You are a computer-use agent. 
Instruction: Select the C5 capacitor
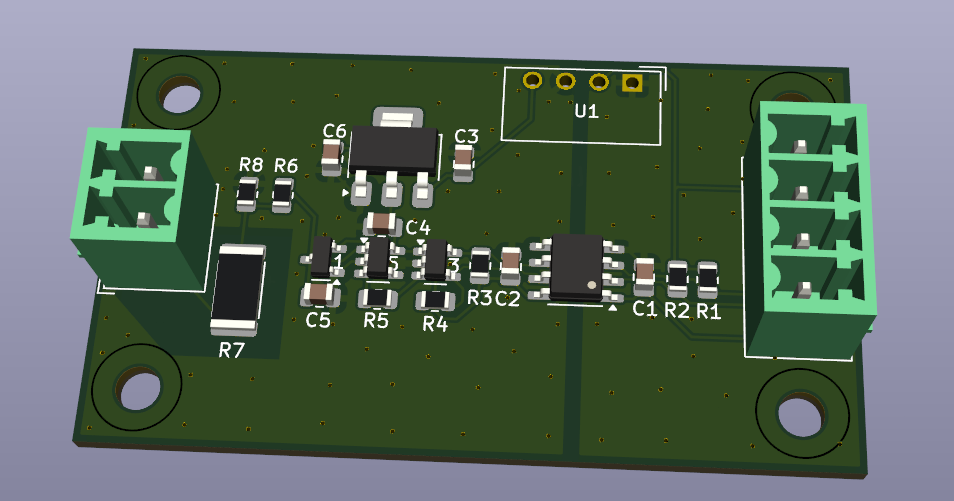tap(317, 292)
